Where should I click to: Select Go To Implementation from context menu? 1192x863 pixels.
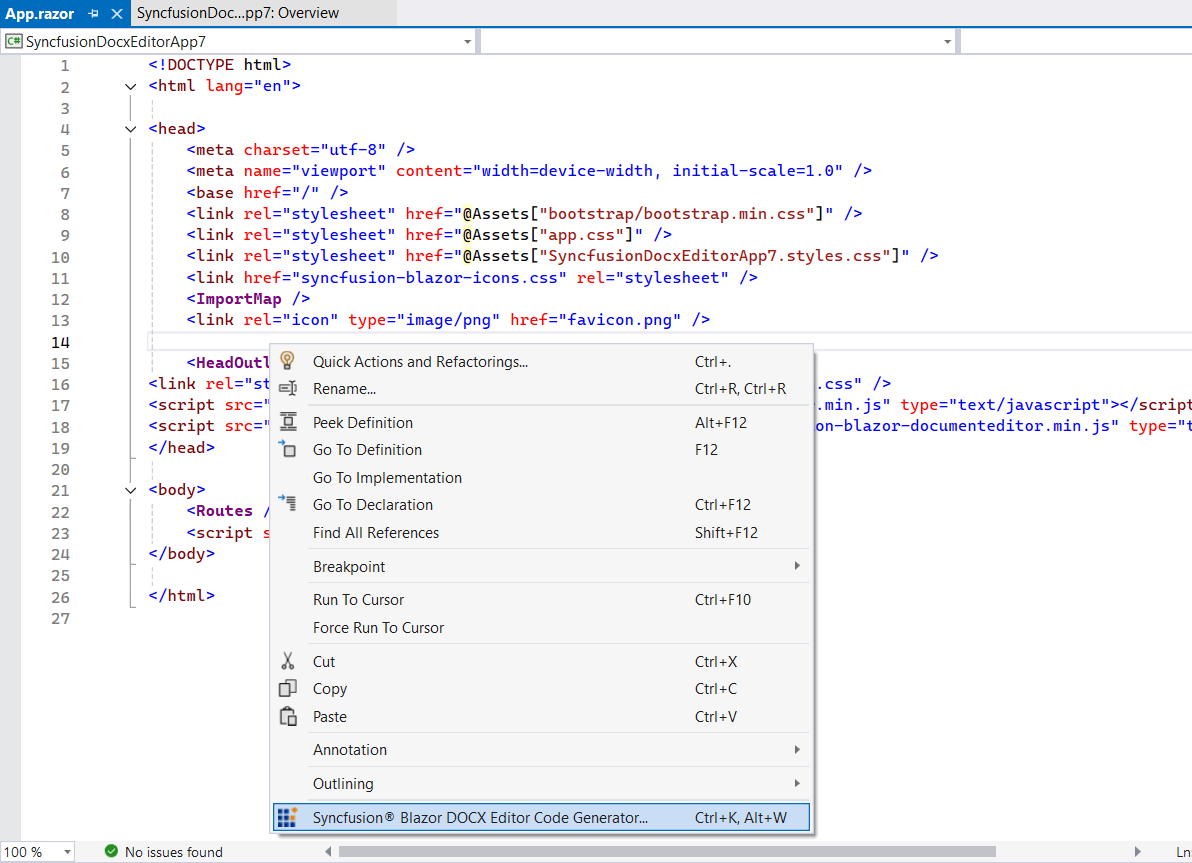pos(389,477)
